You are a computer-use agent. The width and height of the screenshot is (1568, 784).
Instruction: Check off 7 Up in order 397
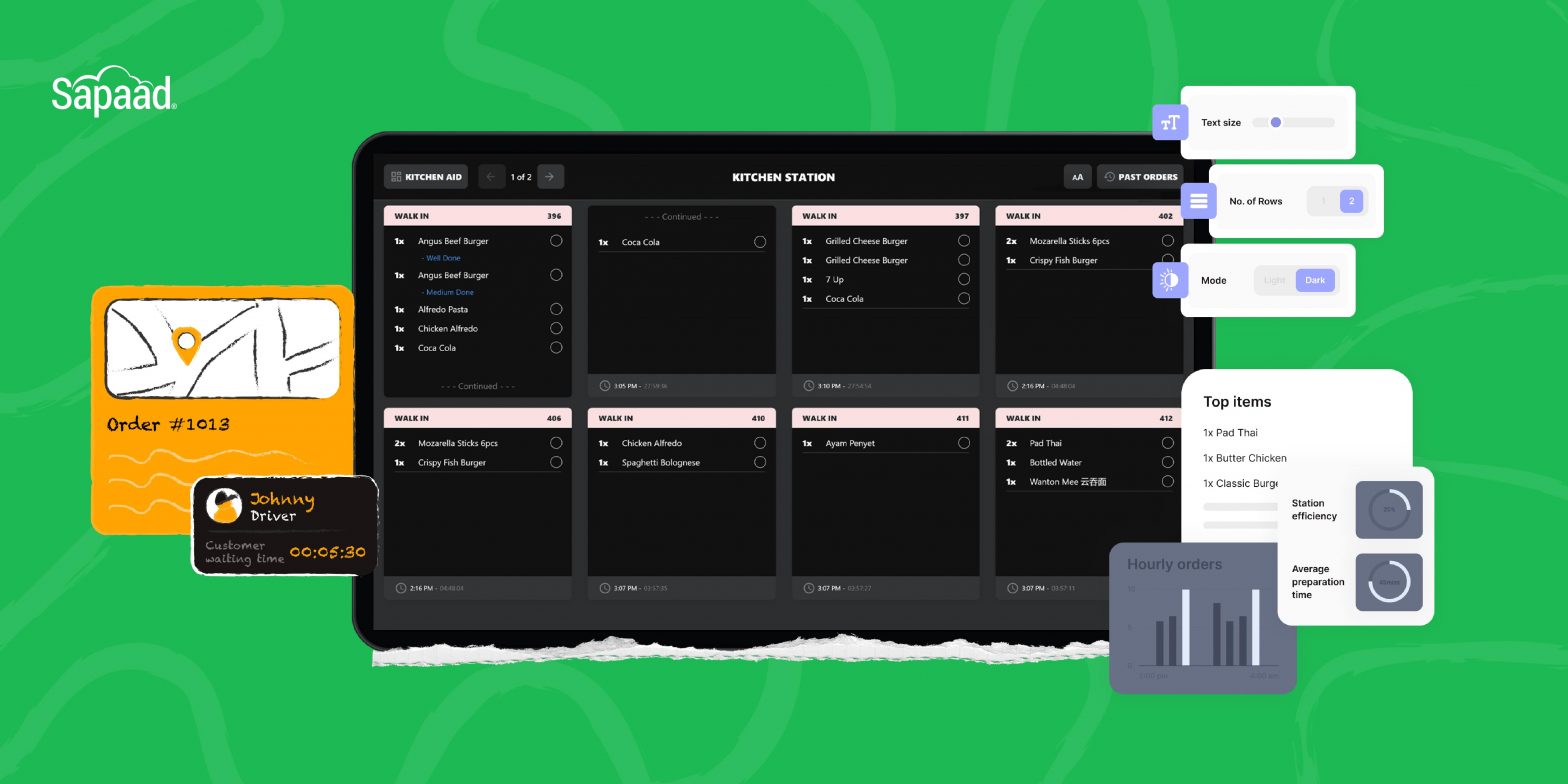click(964, 279)
